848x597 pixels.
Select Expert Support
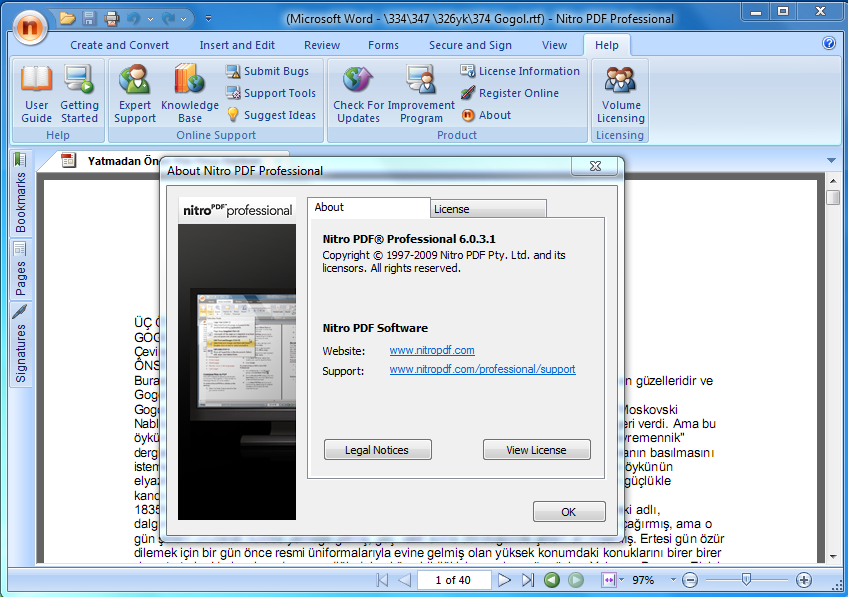134,90
